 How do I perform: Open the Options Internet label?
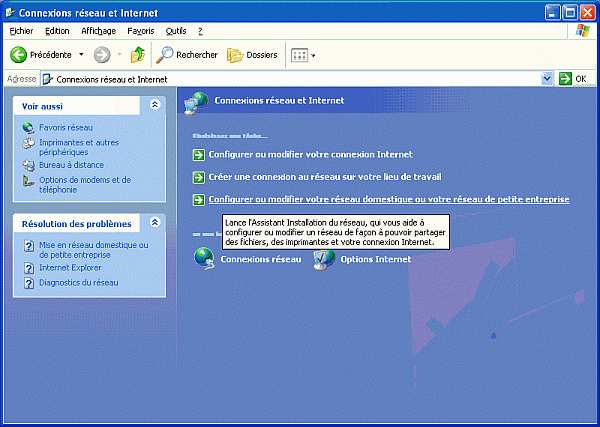coord(376,259)
